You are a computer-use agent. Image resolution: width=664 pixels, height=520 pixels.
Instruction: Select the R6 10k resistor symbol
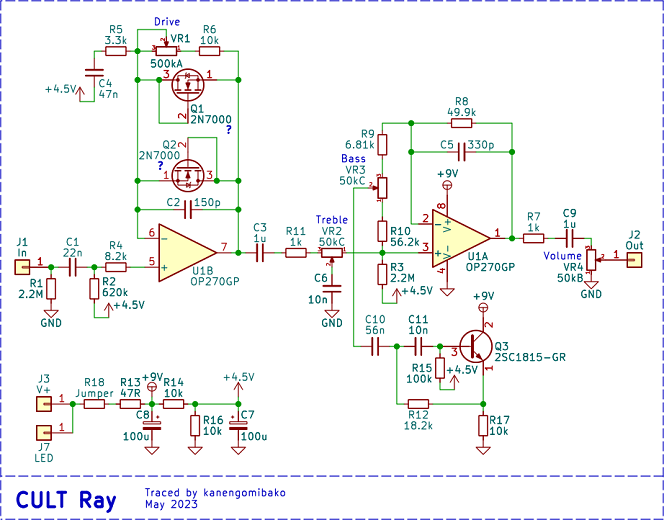(x=210, y=51)
